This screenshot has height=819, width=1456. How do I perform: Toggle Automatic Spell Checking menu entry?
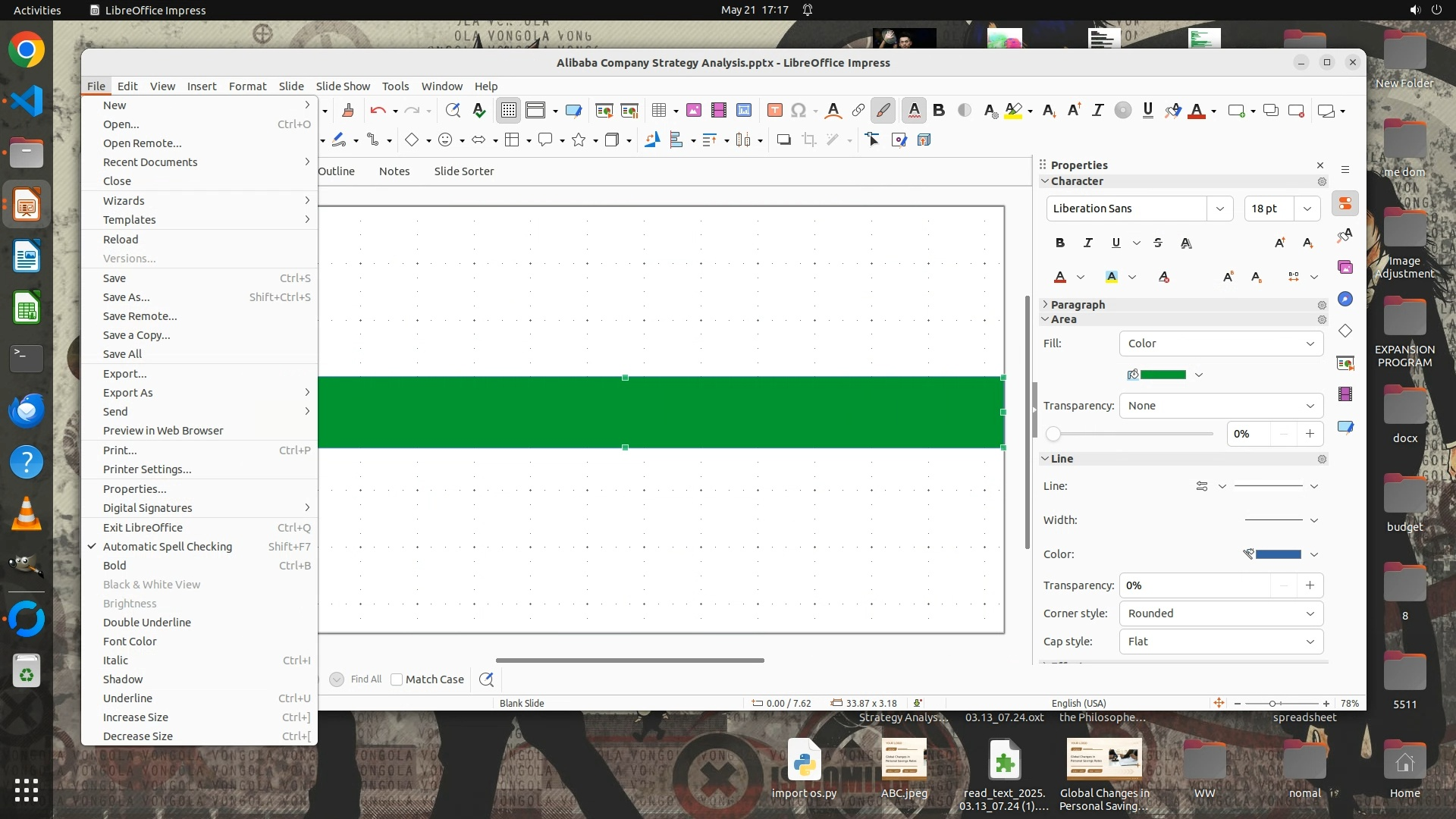coord(168,547)
